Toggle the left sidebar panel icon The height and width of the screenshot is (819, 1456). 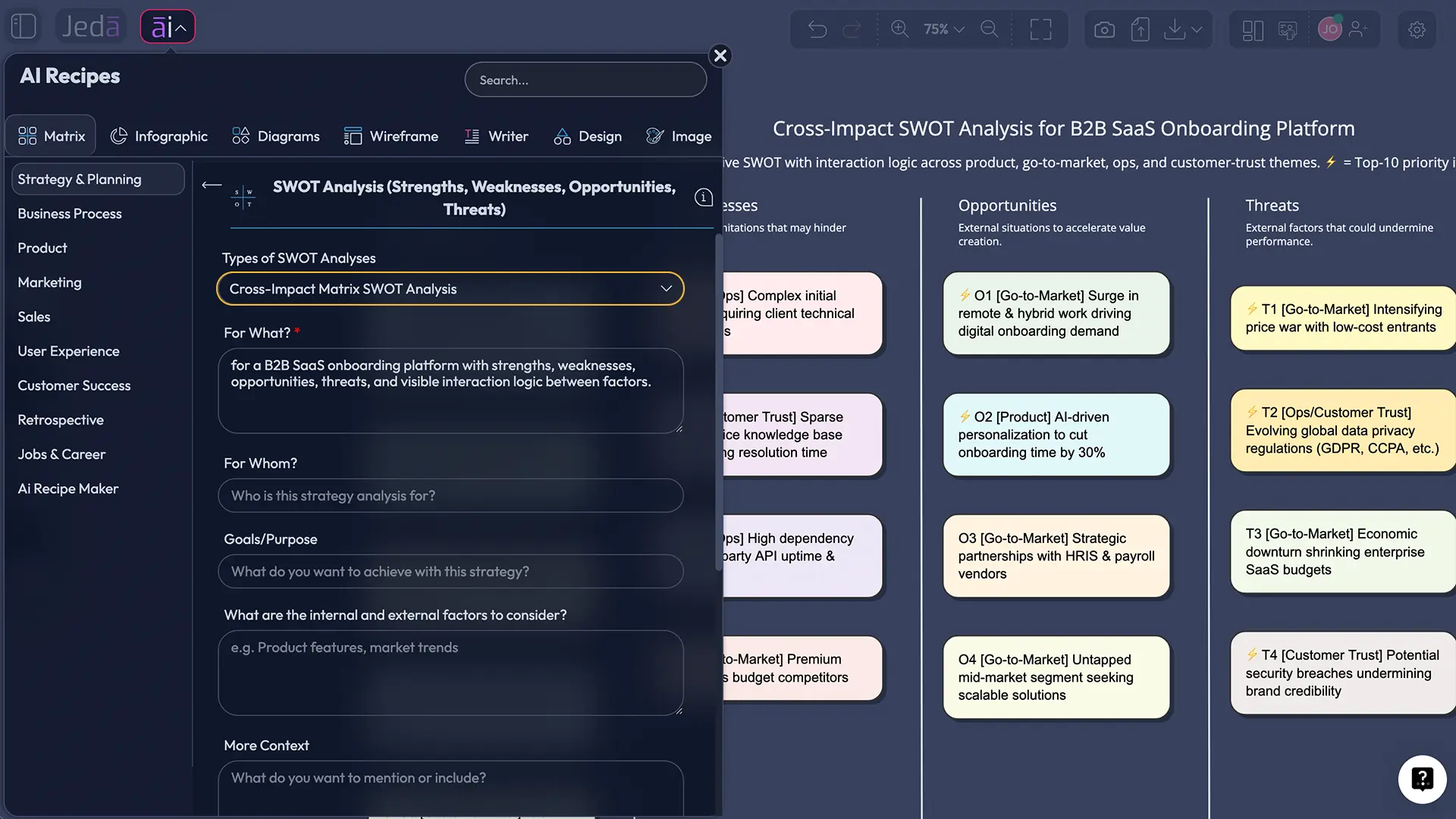24,27
